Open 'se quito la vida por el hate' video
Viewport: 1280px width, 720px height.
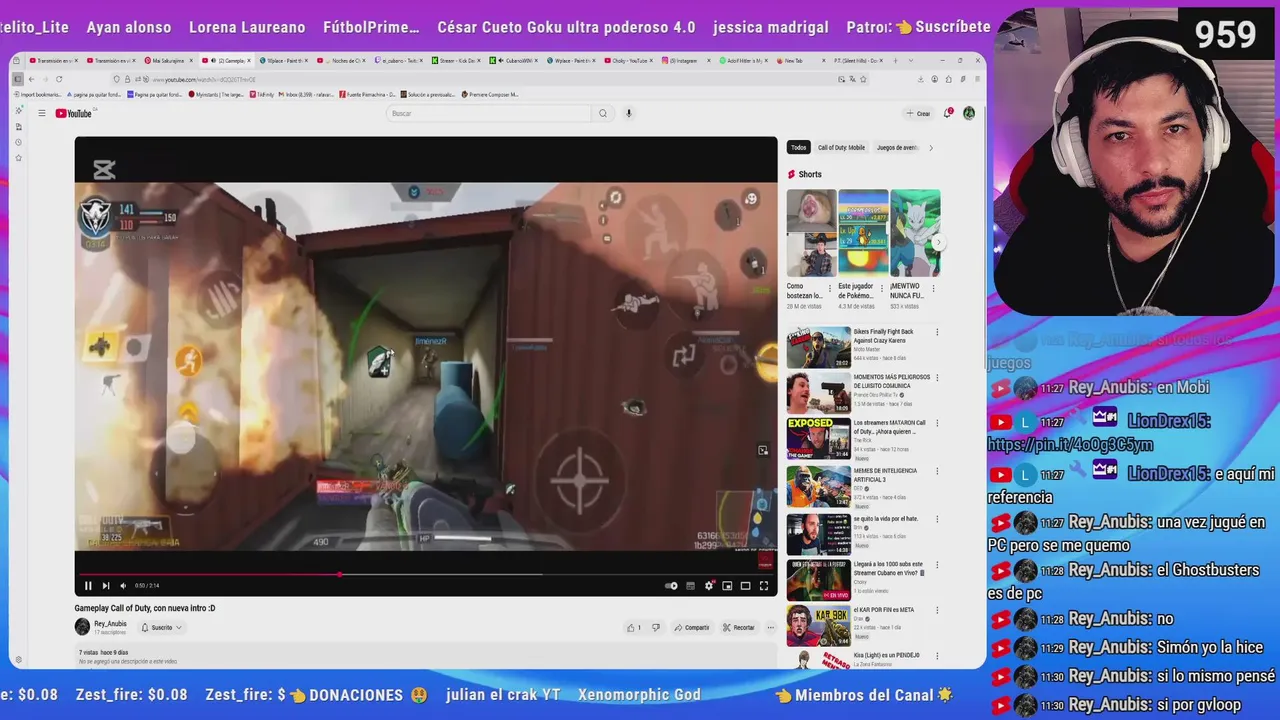(818, 533)
